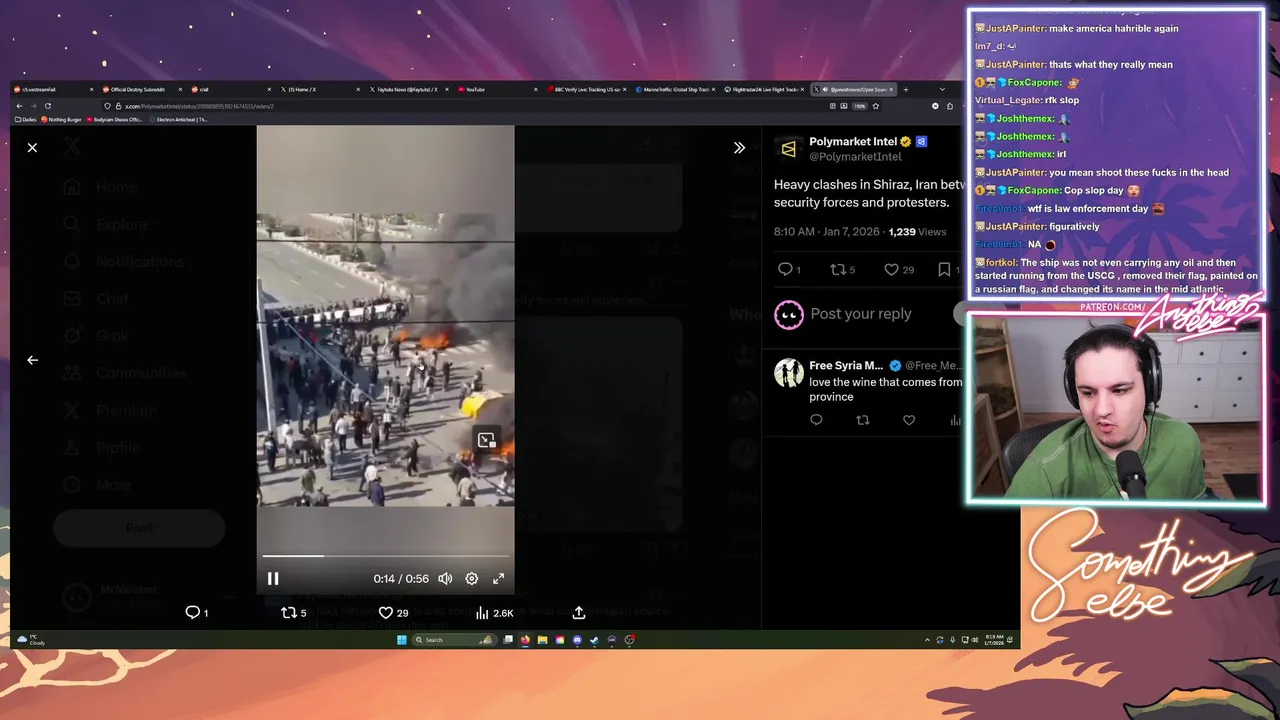The height and width of the screenshot is (720, 1280).
Task: Open a new browser tab
Action: 906,89
